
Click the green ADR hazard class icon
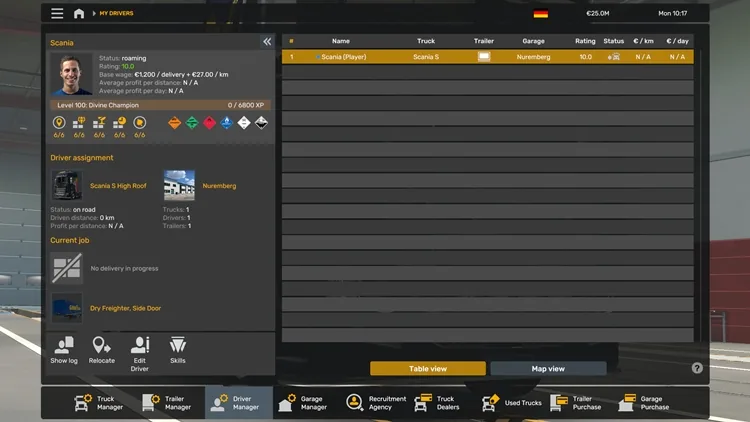192,123
